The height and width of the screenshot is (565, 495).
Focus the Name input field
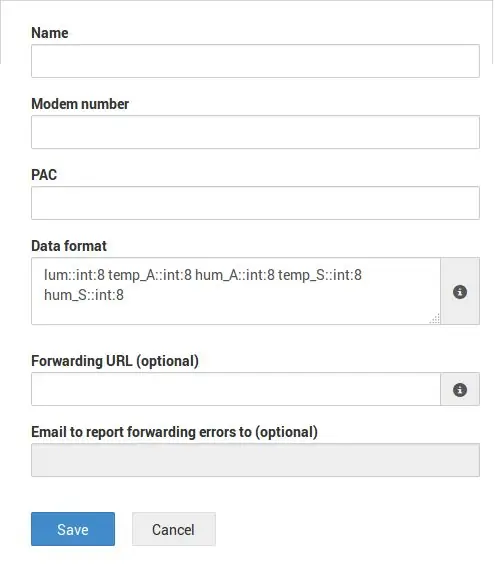tap(255, 61)
